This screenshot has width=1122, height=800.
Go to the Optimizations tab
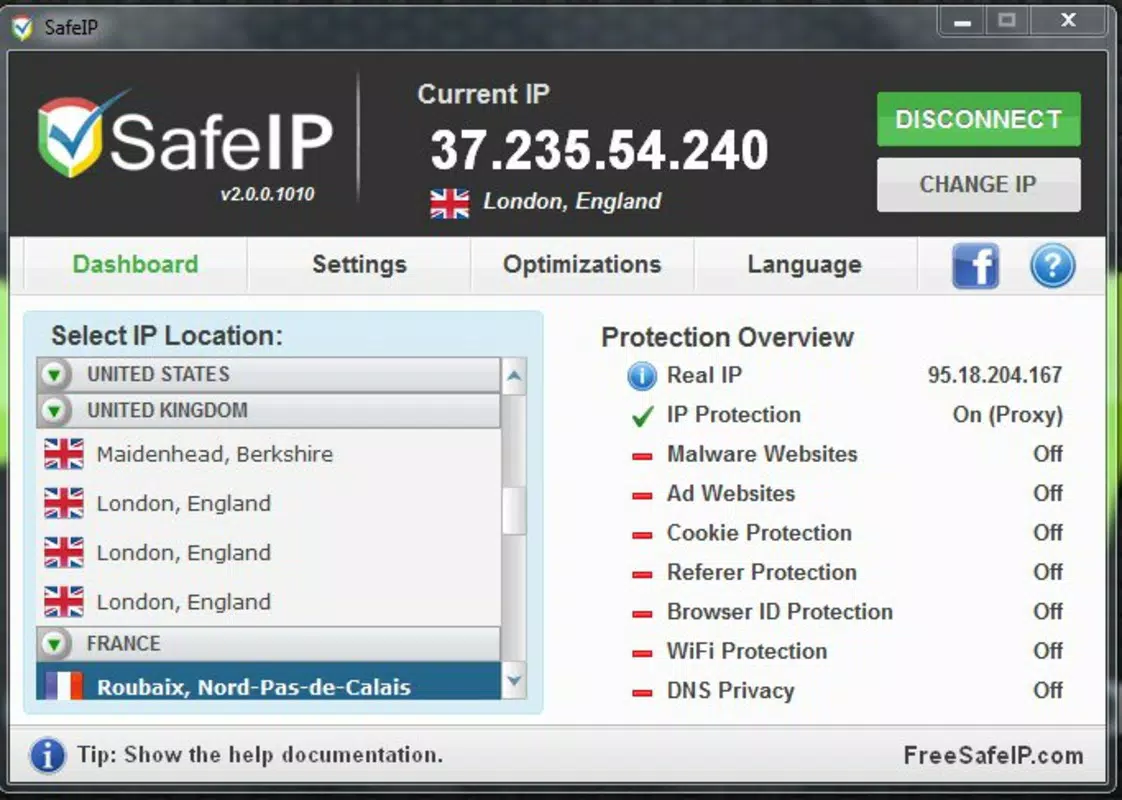(582, 265)
